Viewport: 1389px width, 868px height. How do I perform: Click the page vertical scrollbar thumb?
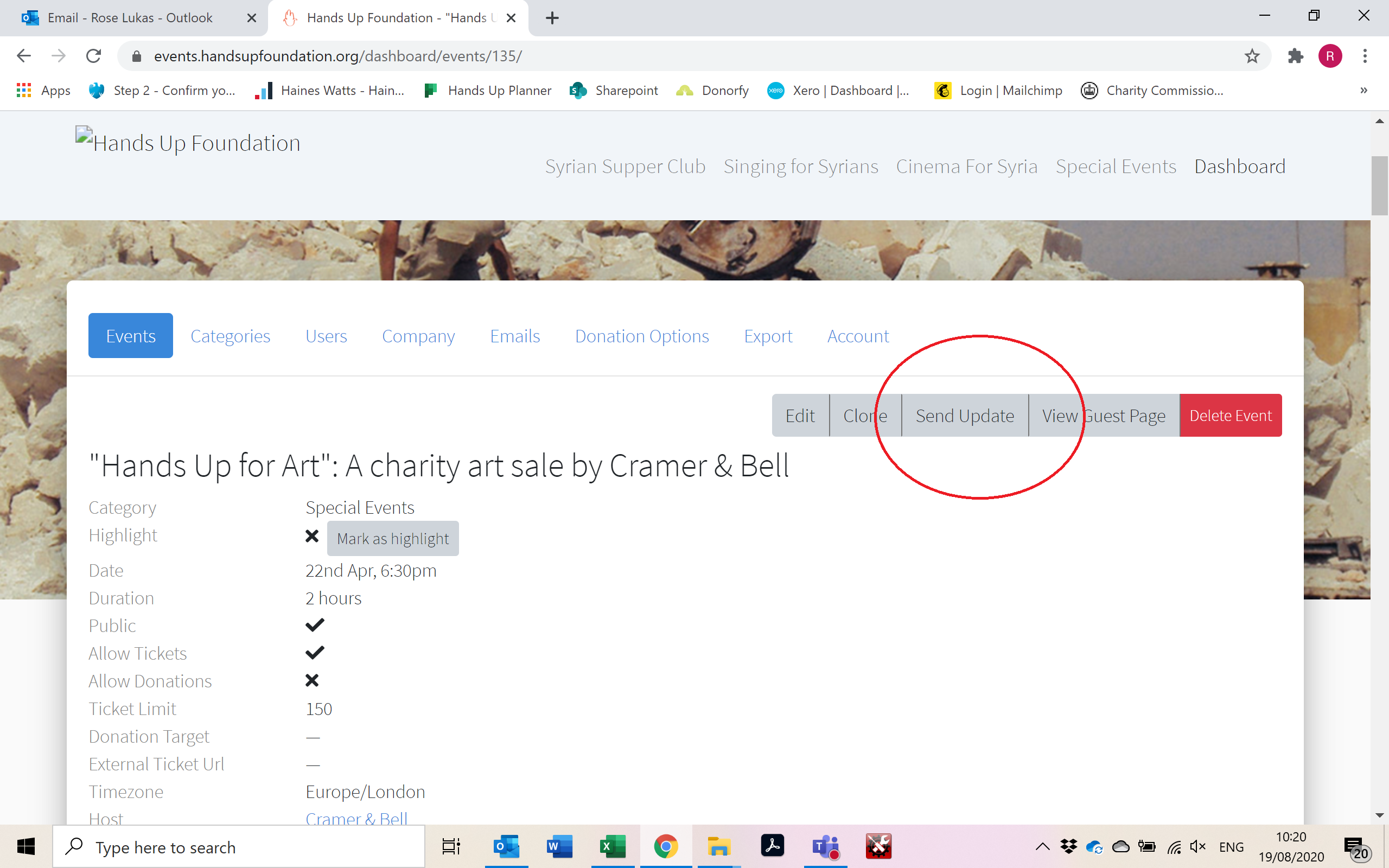point(1379,185)
